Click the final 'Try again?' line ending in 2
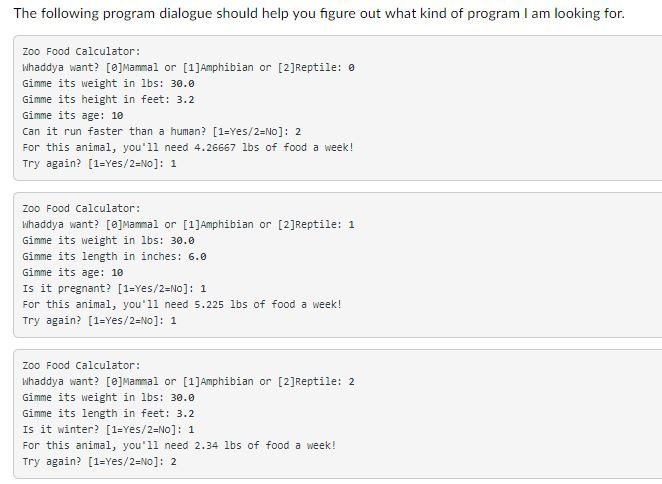Image resolution: width=662 pixels, height=484 pixels. (99, 462)
